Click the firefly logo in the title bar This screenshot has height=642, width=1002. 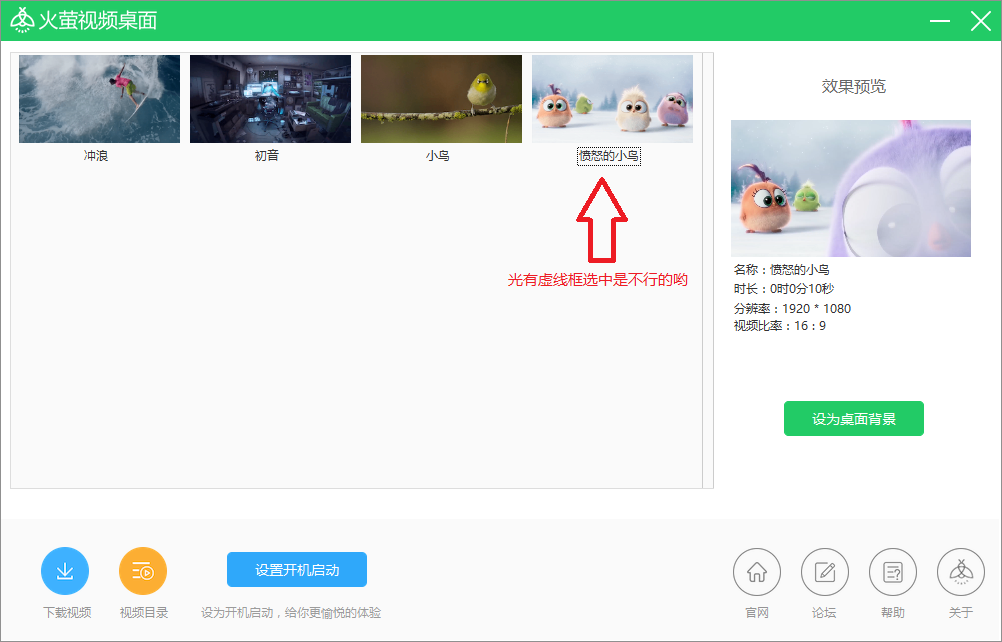pos(22,20)
